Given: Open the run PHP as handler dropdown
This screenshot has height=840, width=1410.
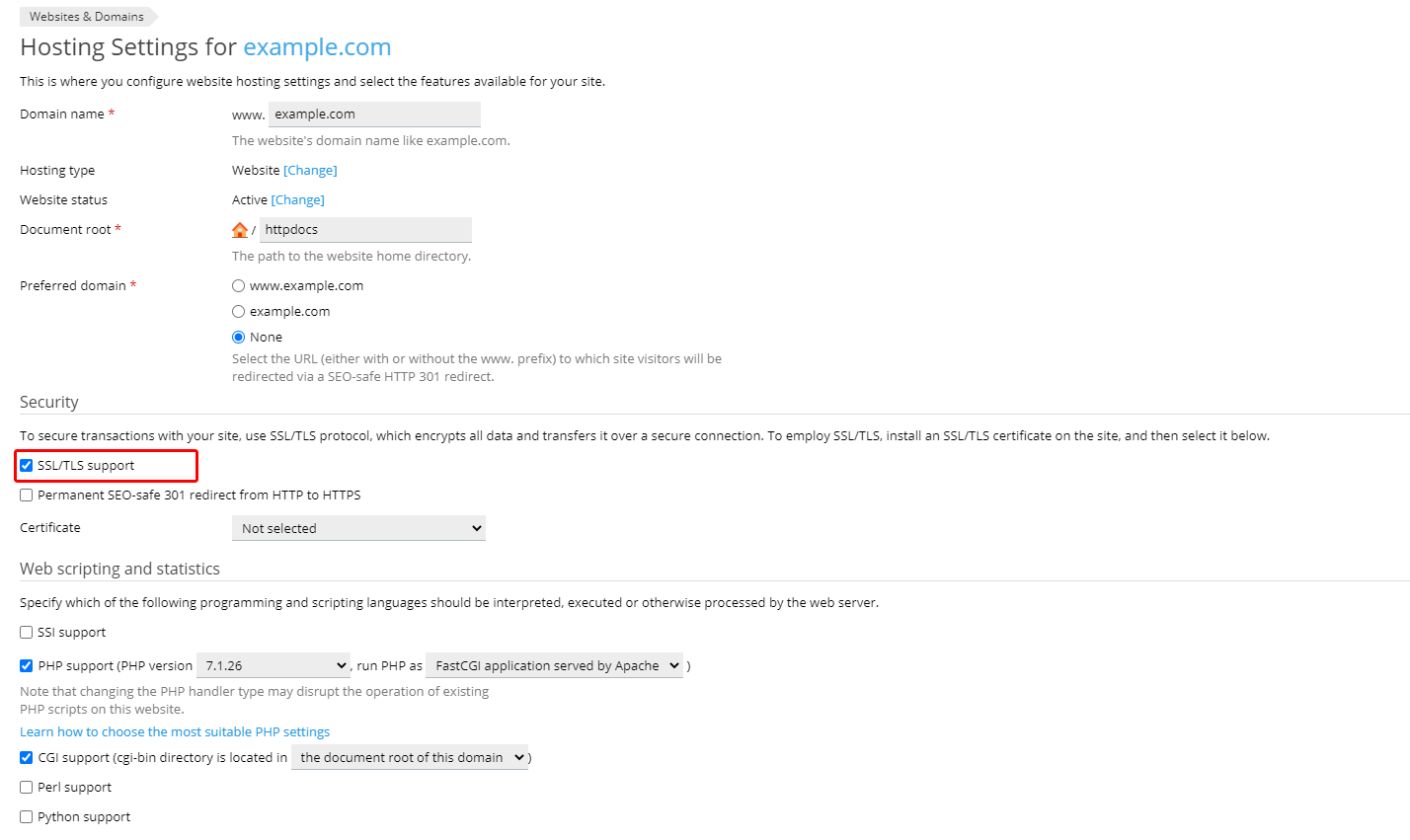Looking at the screenshot, I should (554, 665).
